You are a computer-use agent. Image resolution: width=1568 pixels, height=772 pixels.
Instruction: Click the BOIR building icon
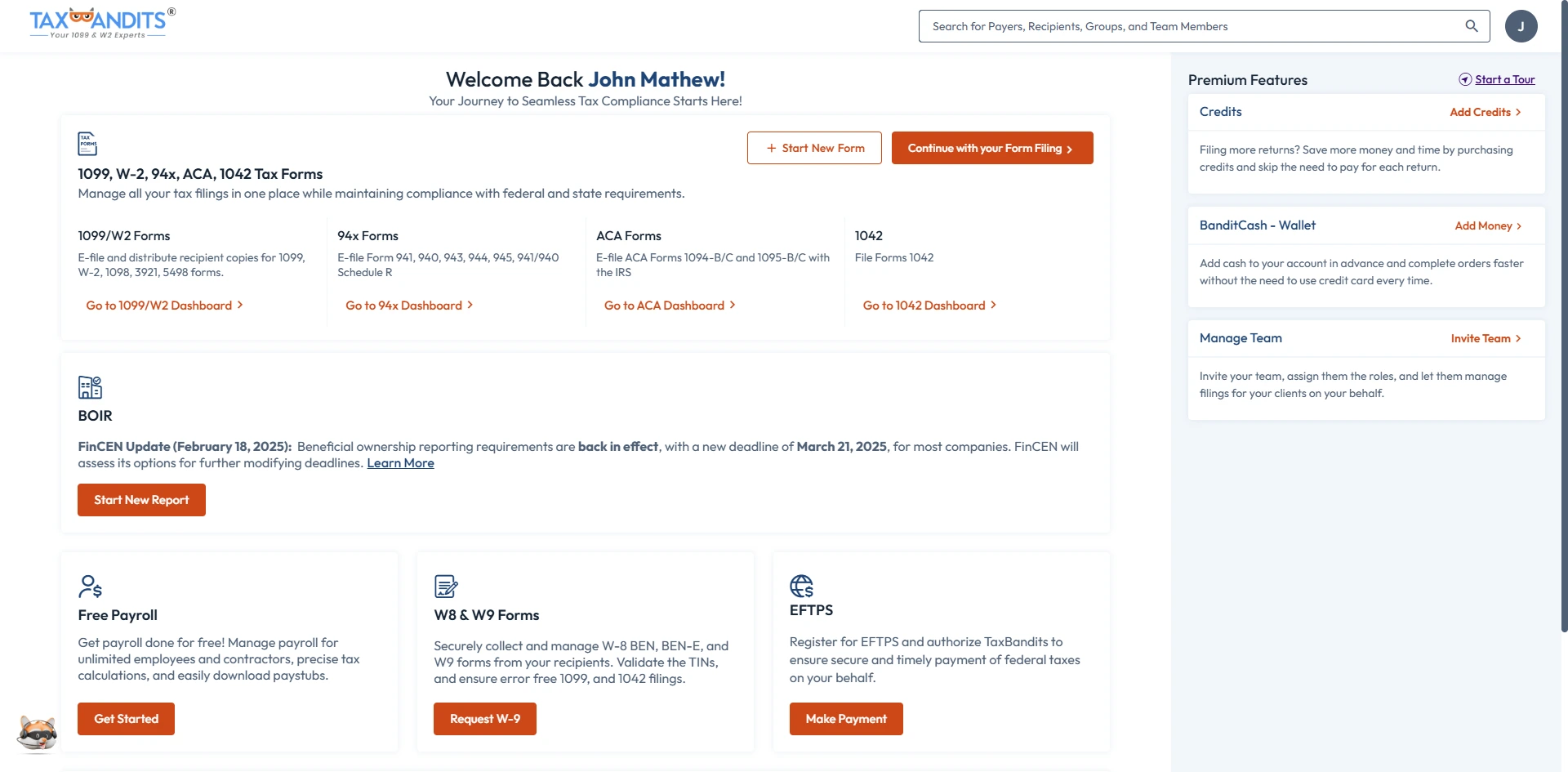90,387
